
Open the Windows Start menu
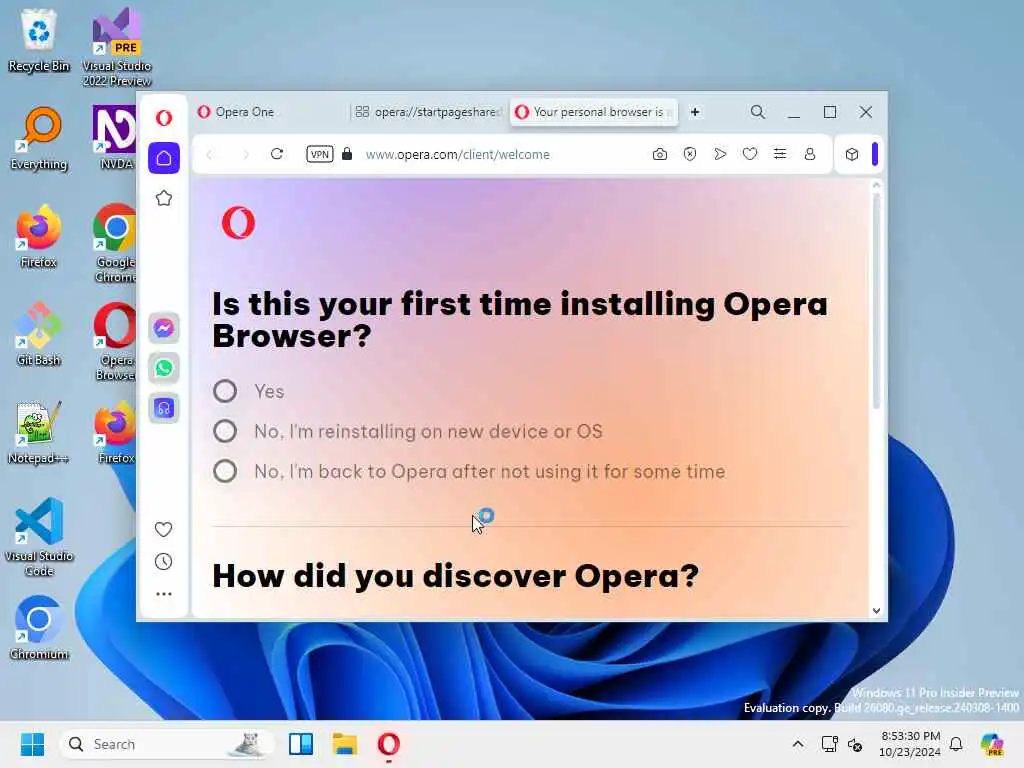click(32, 744)
